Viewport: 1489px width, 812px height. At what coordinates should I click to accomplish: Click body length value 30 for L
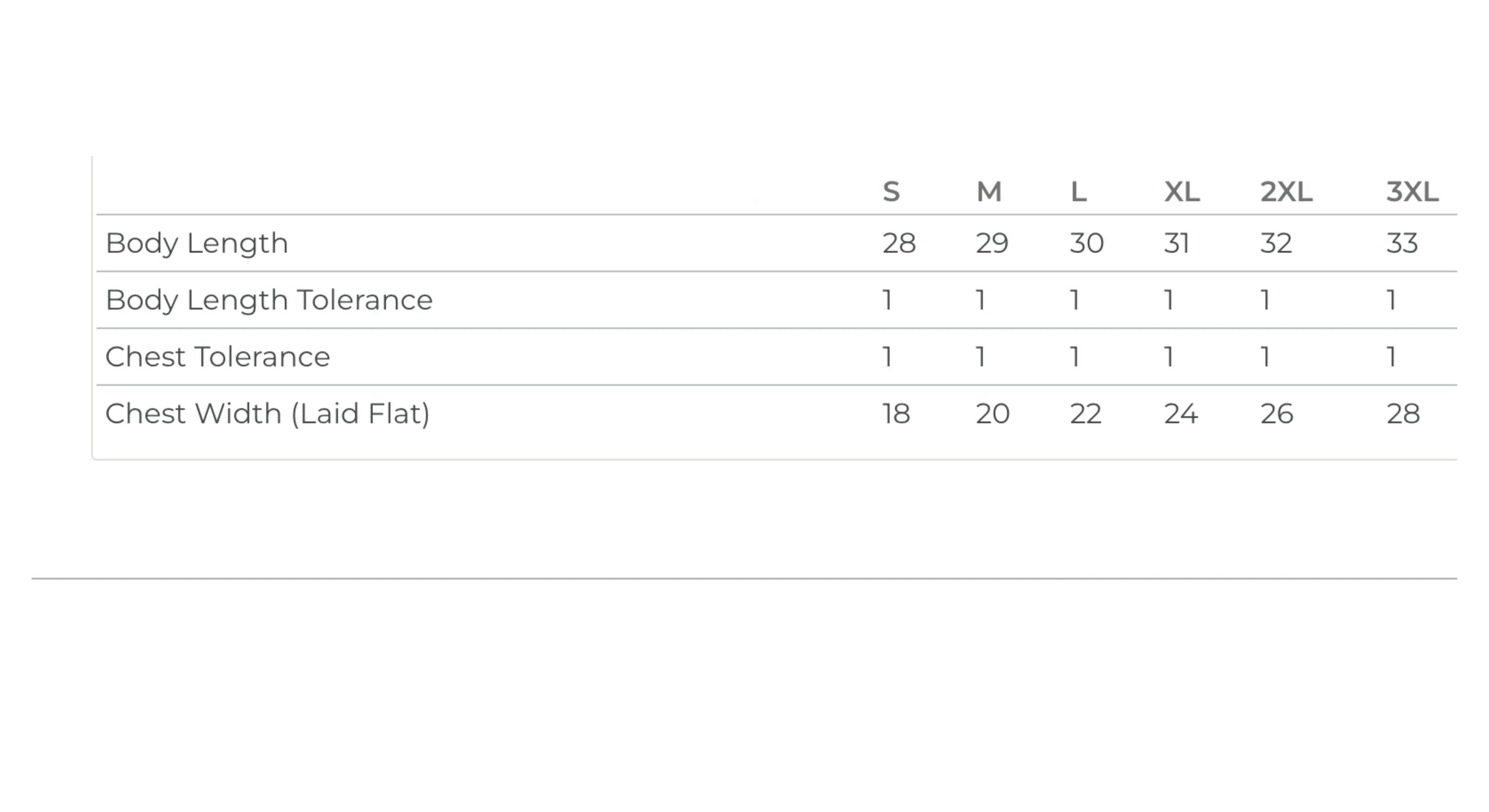click(1086, 244)
